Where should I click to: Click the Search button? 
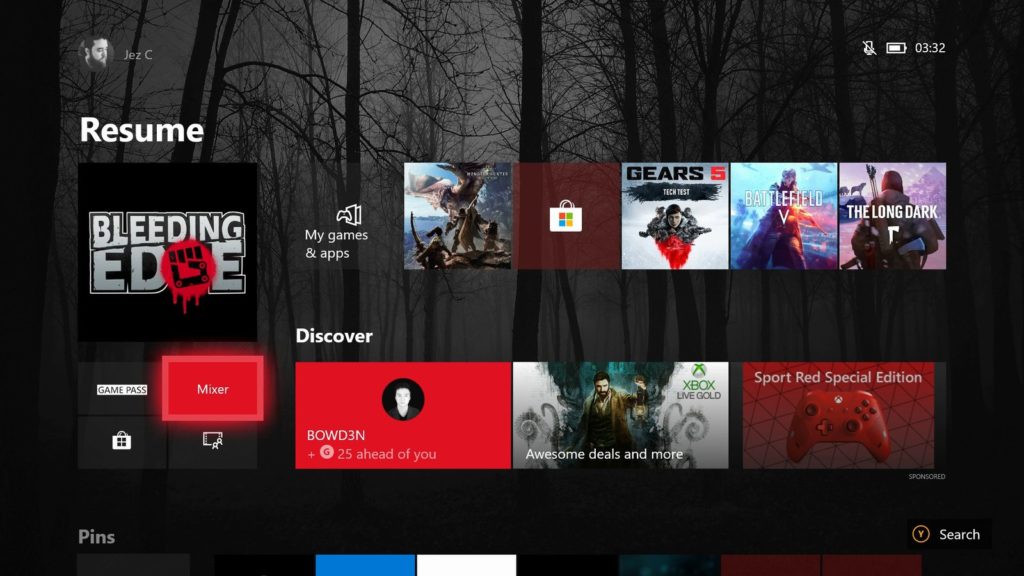949,534
